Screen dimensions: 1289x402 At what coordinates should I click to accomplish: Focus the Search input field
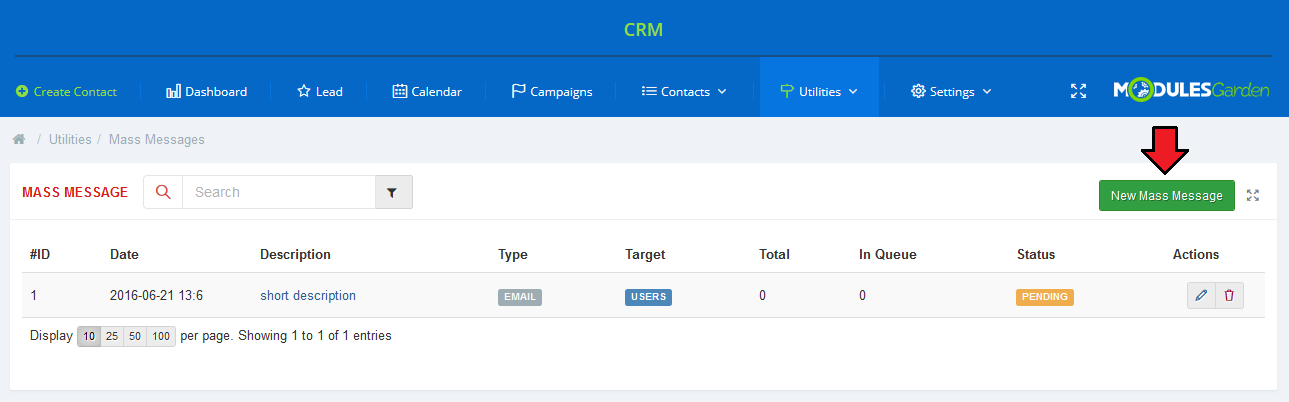(279, 192)
